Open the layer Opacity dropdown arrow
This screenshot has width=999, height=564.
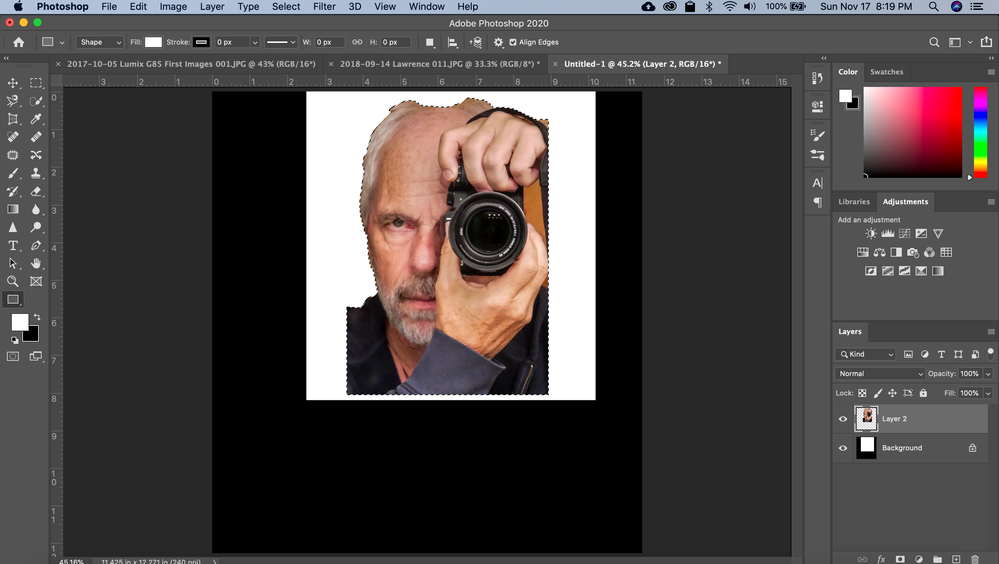click(x=988, y=374)
